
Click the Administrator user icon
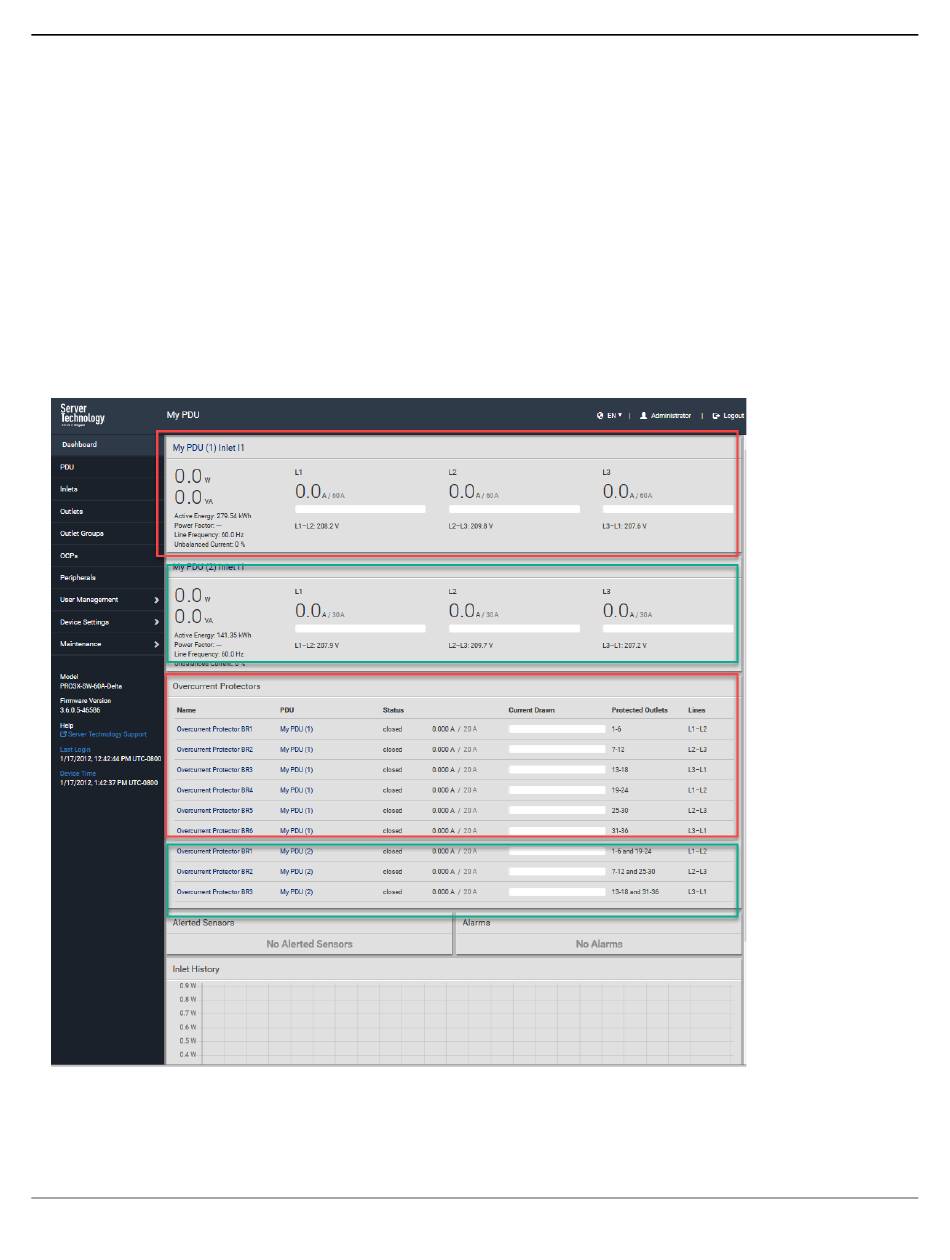pyautogui.click(x=644, y=415)
